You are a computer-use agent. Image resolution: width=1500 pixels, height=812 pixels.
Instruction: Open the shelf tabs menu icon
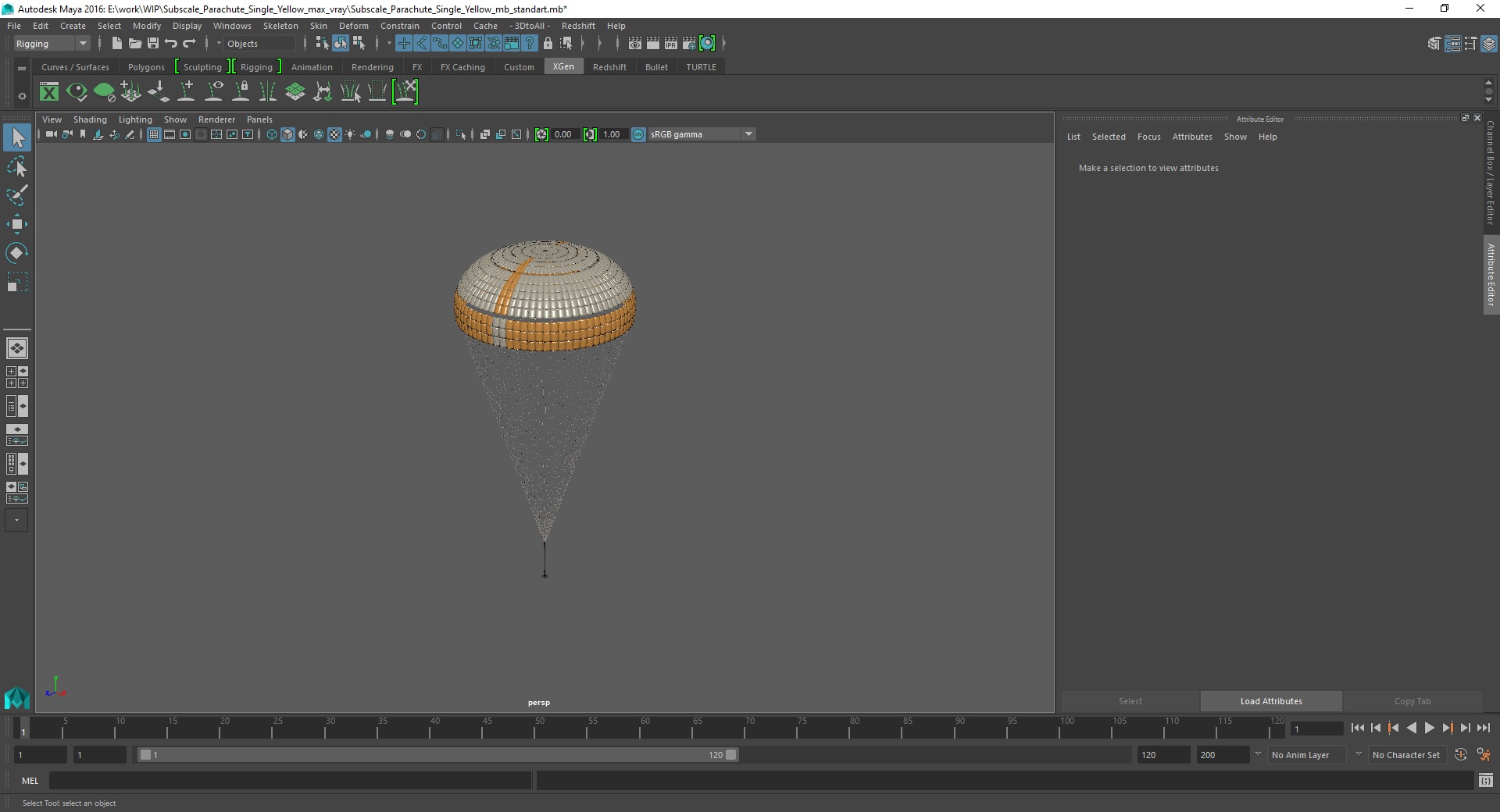click(x=22, y=69)
